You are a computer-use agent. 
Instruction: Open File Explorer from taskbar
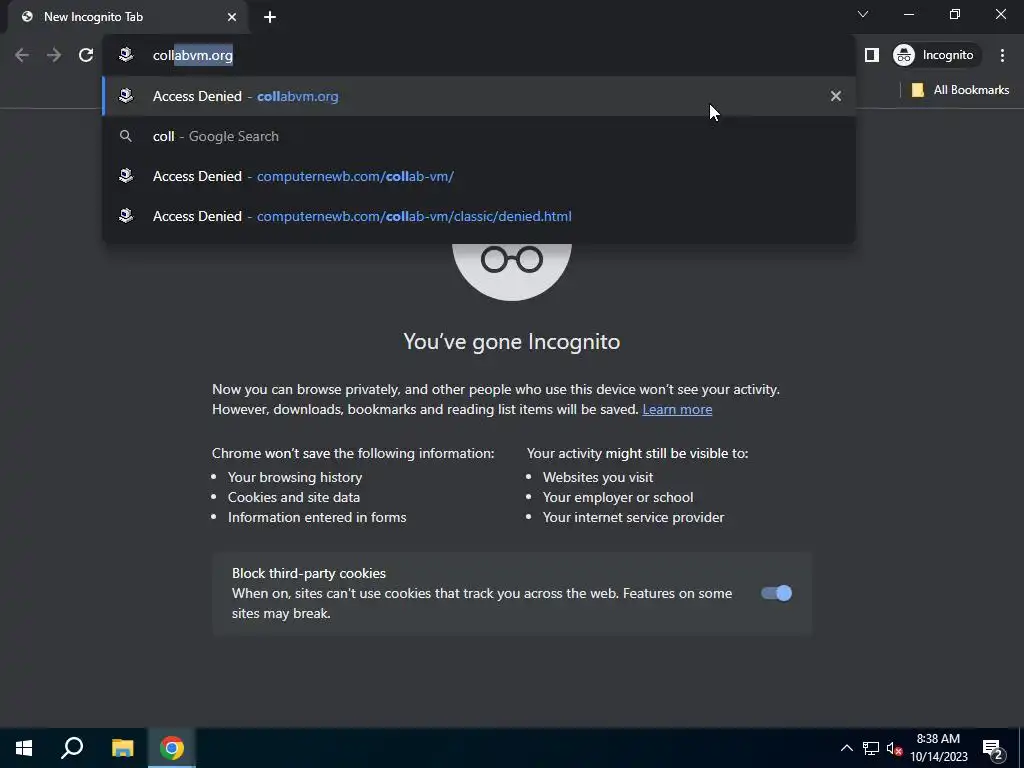coord(122,748)
